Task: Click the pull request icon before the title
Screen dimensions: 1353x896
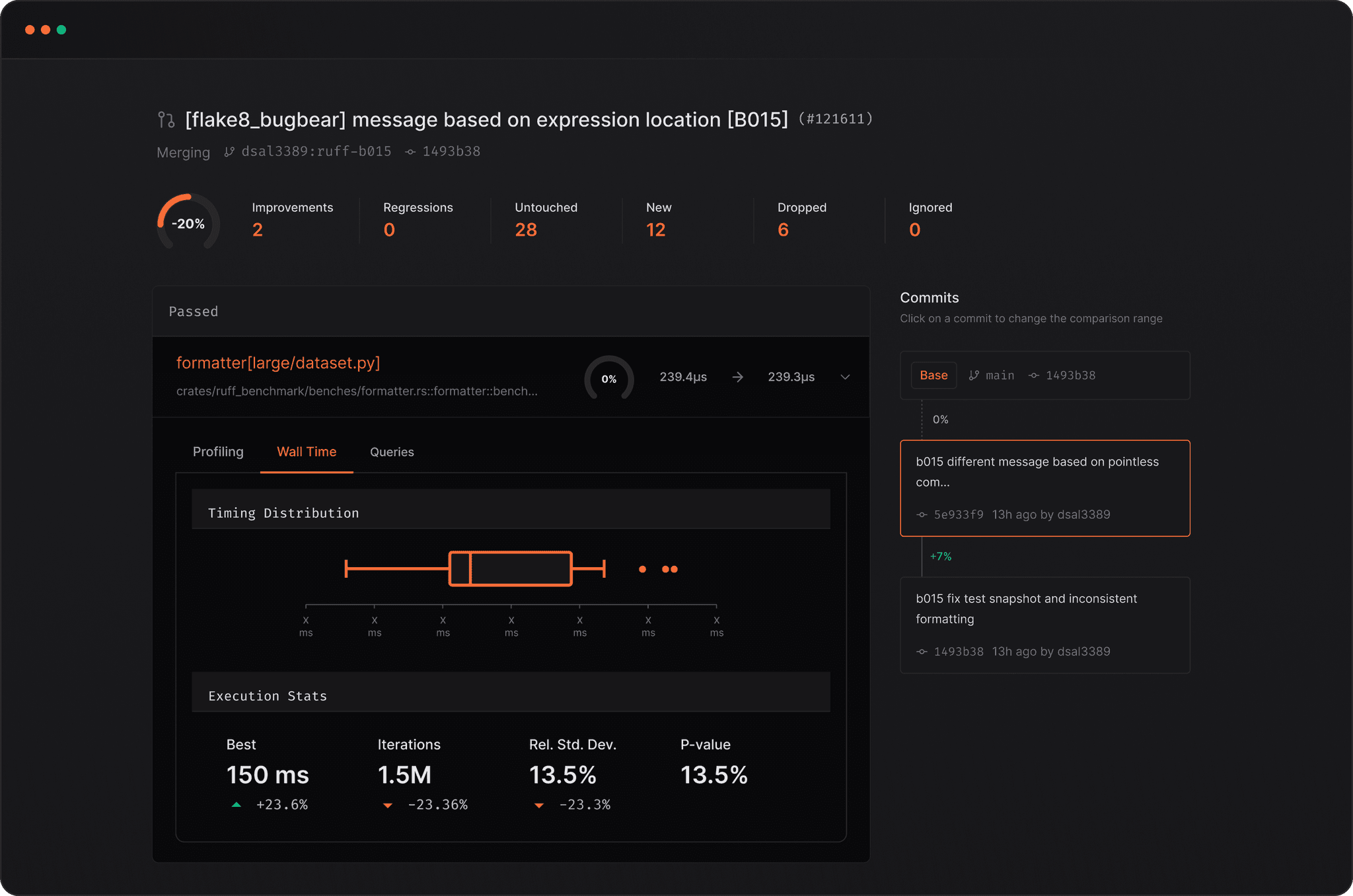Action: click(165, 120)
